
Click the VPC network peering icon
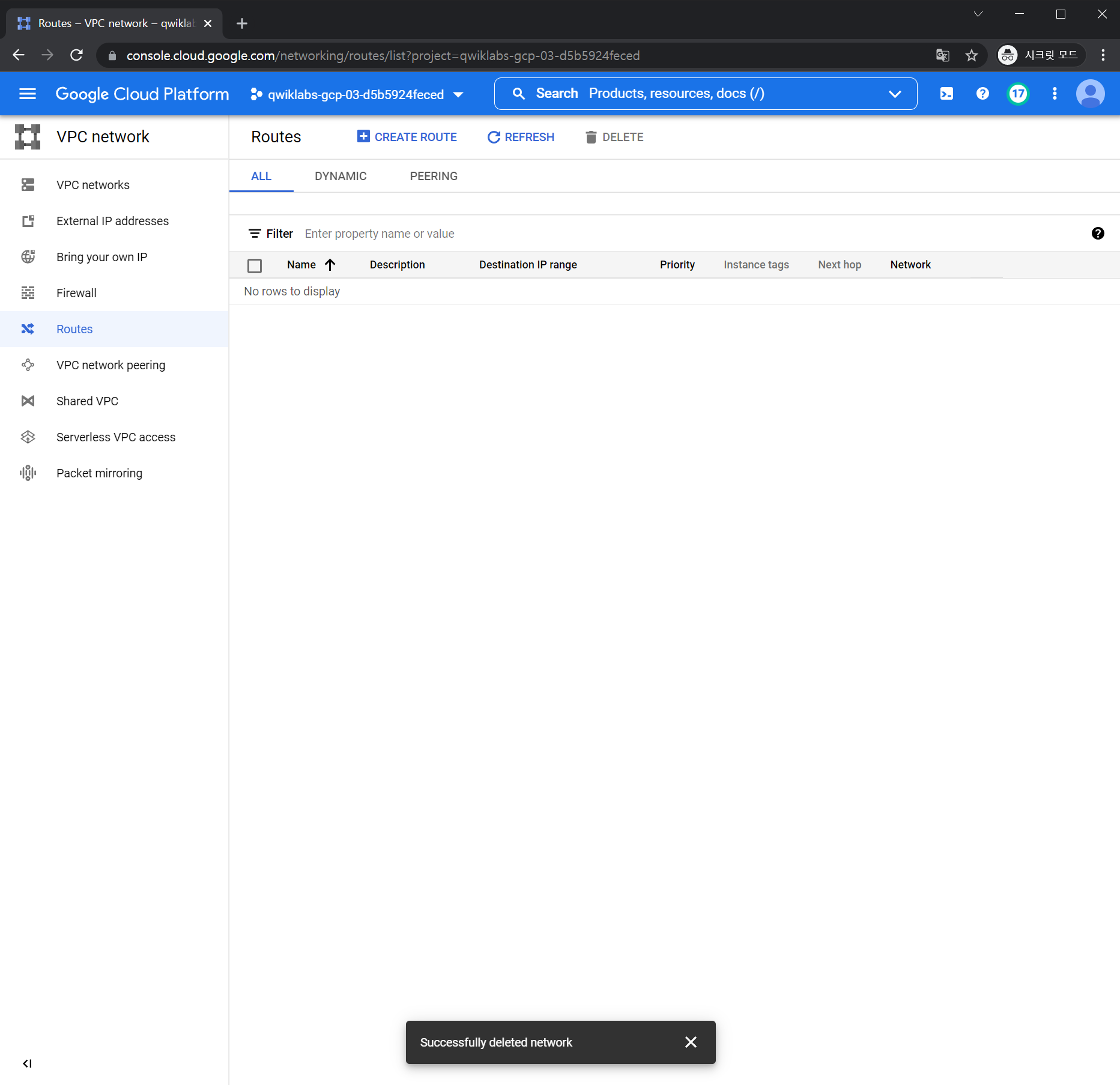click(28, 365)
